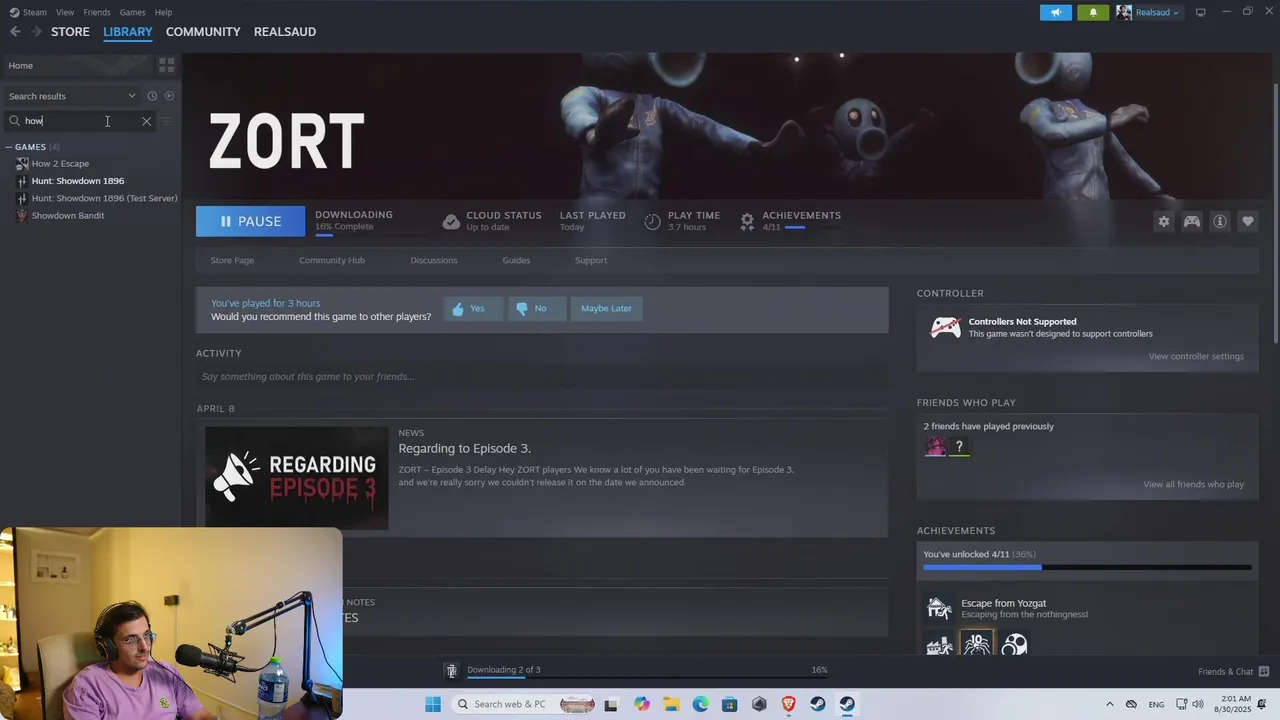Open the Friends menu

[x=97, y=12]
